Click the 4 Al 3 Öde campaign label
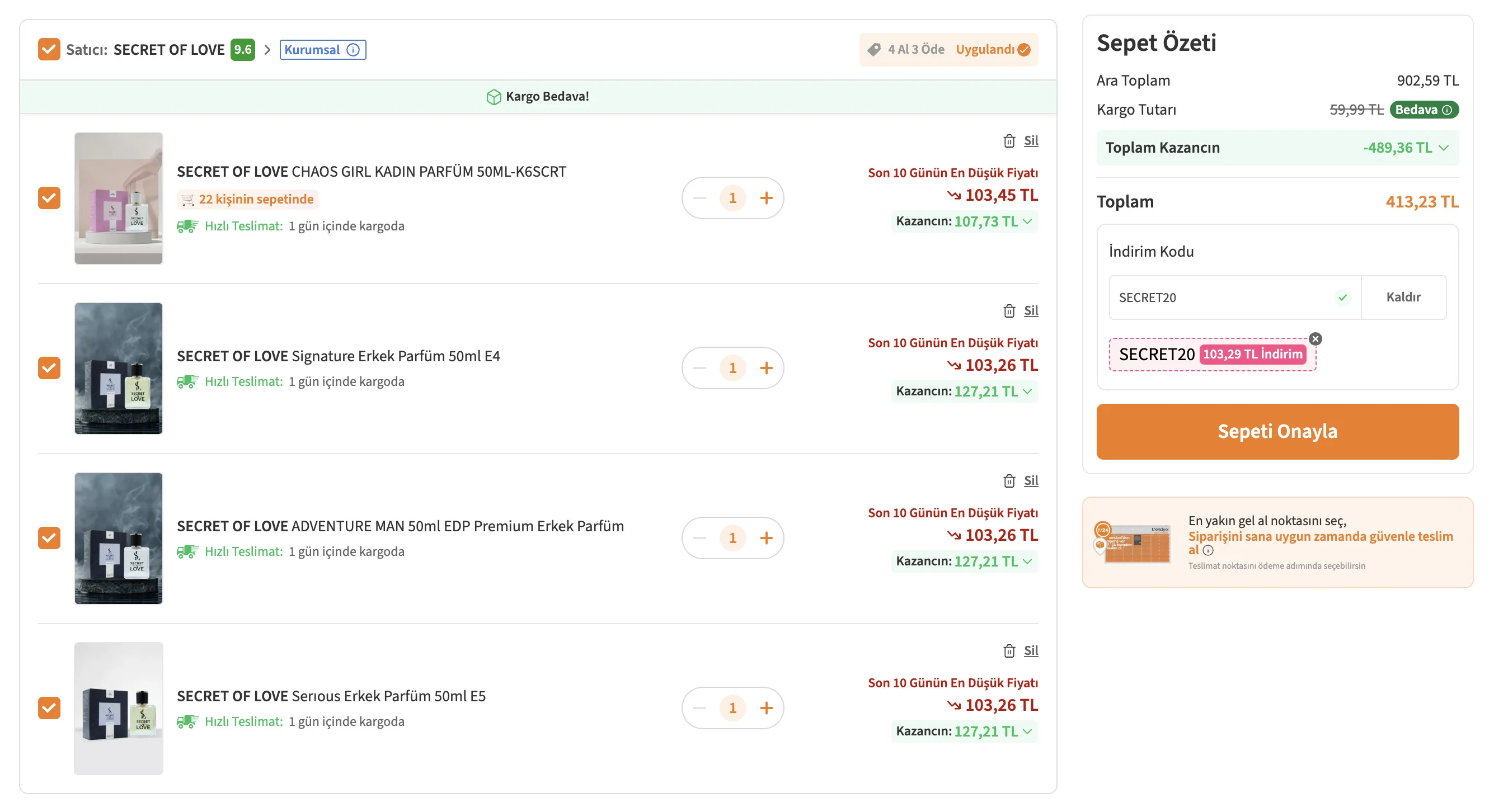1494x812 pixels. pos(916,50)
